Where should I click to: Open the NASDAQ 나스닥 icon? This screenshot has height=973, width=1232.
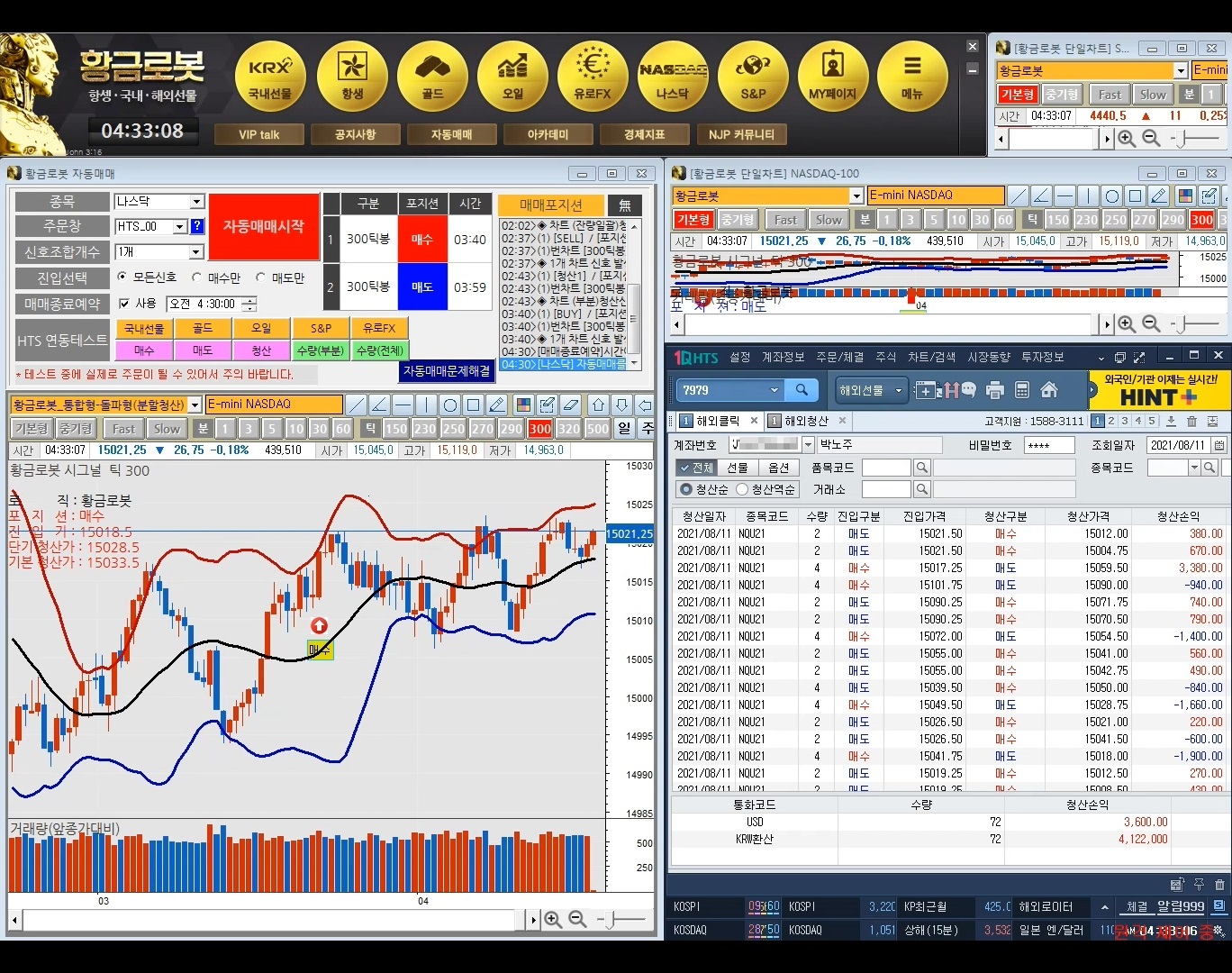[673, 76]
